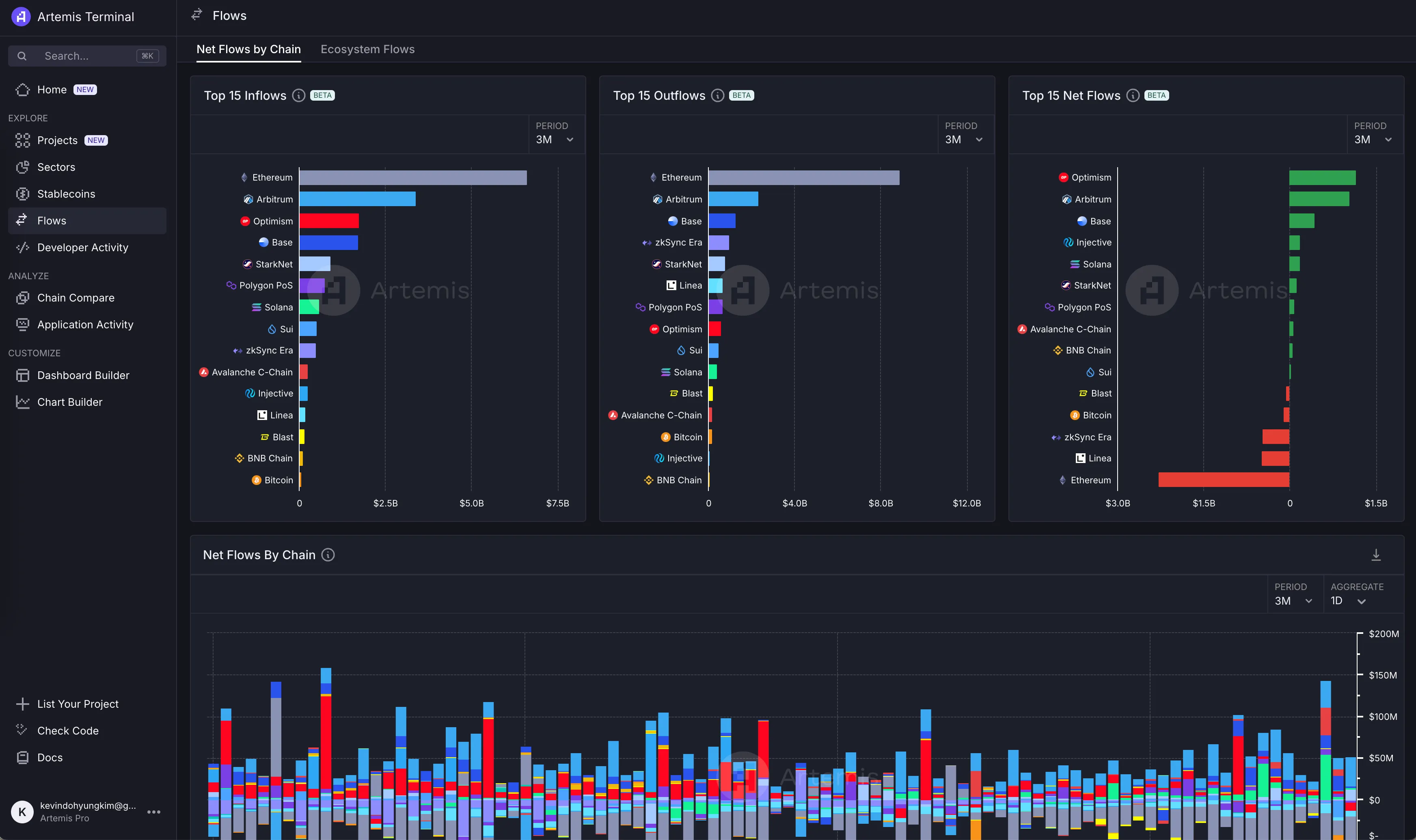Open the Docs link

coord(87,757)
